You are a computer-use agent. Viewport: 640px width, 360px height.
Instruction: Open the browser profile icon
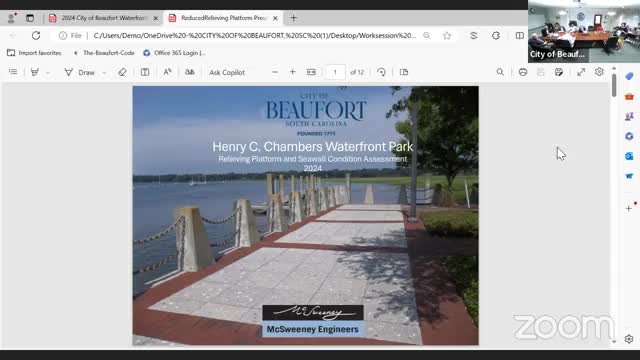click(x=11, y=18)
